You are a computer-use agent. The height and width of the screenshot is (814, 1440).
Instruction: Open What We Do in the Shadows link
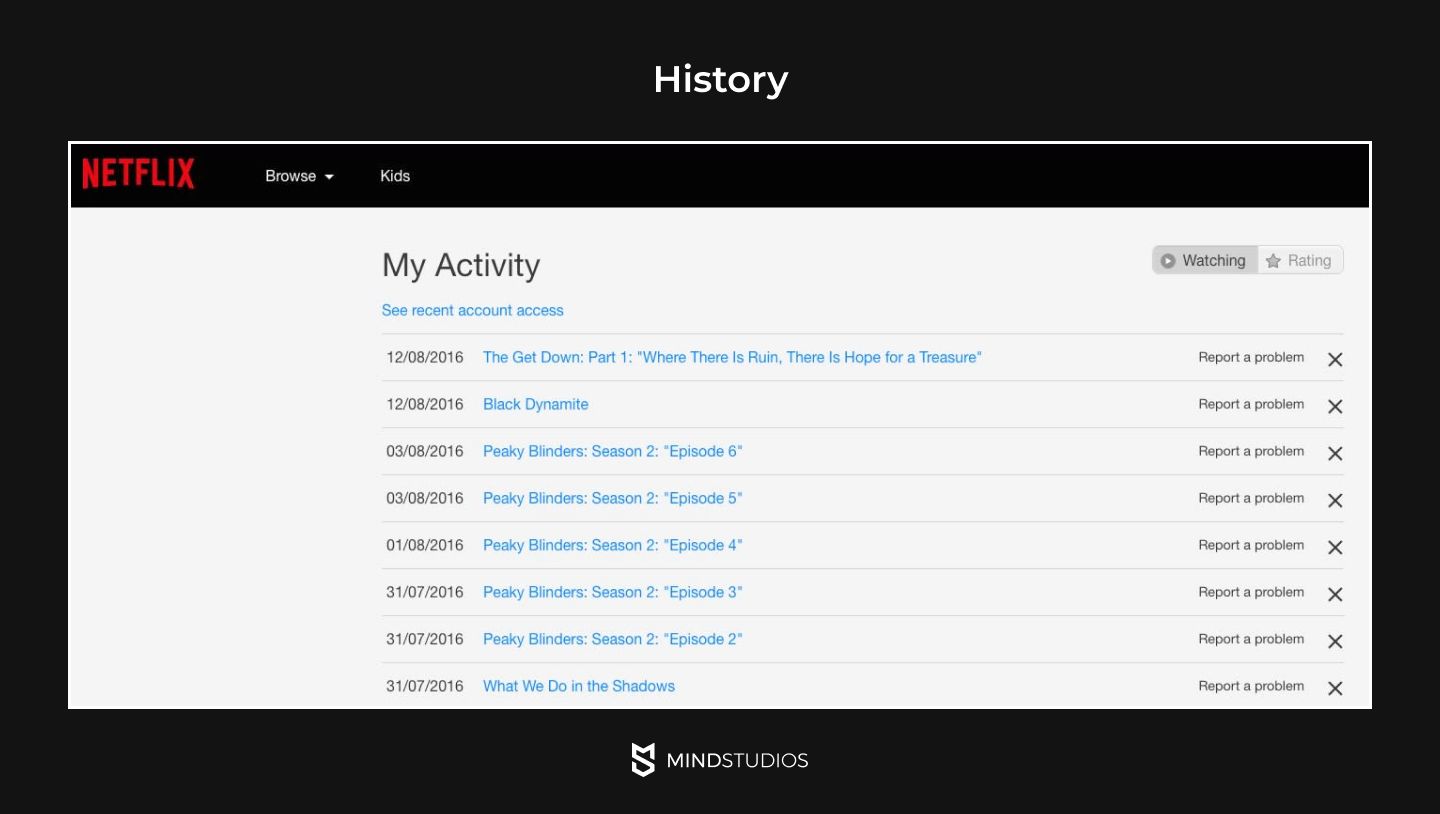(578, 686)
